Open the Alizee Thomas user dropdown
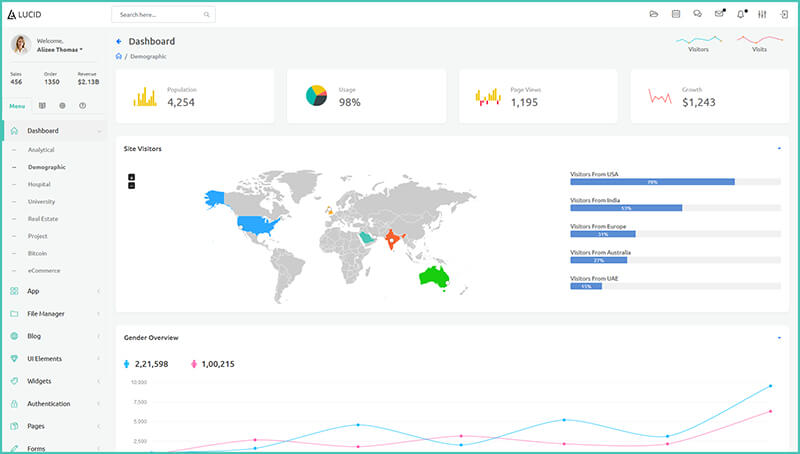 pos(59,49)
